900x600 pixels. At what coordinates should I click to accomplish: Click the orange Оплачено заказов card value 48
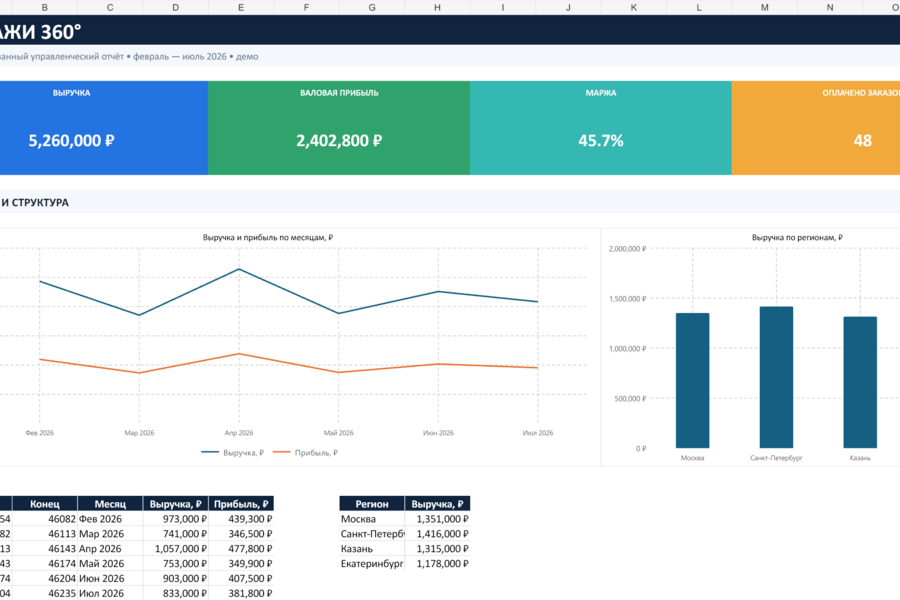(x=862, y=141)
